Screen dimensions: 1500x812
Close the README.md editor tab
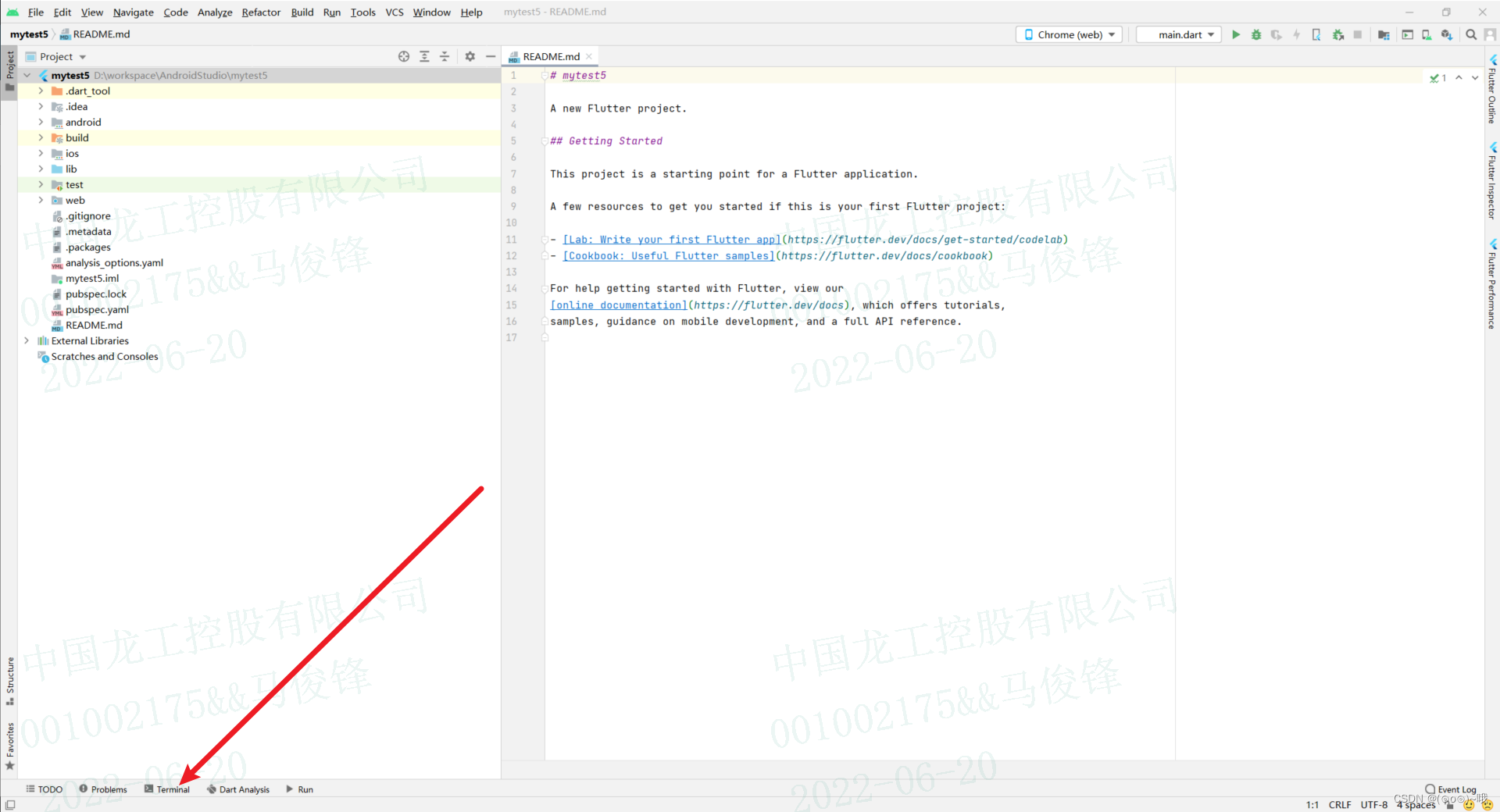[589, 56]
